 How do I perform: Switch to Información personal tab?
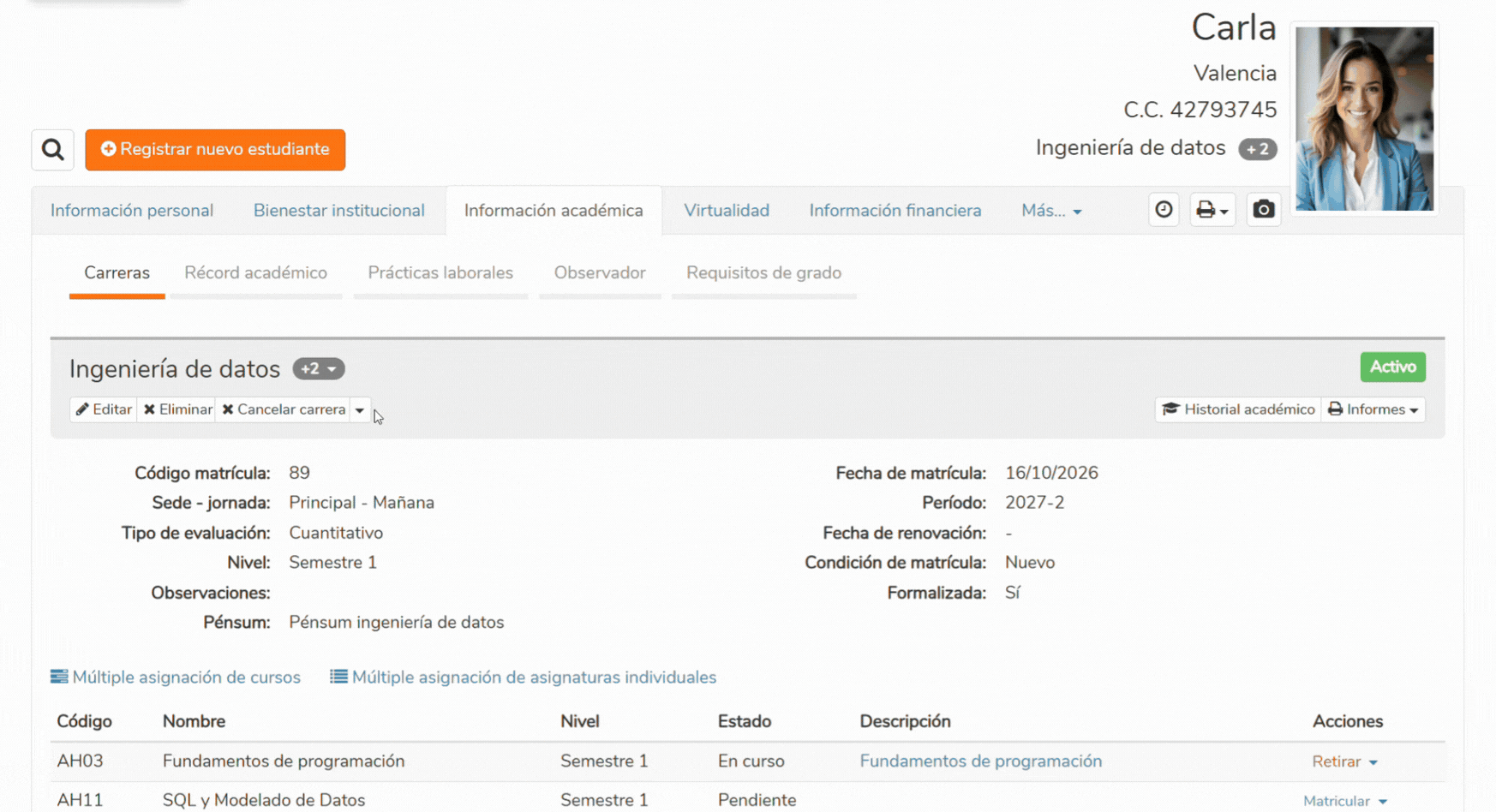pyautogui.click(x=132, y=211)
